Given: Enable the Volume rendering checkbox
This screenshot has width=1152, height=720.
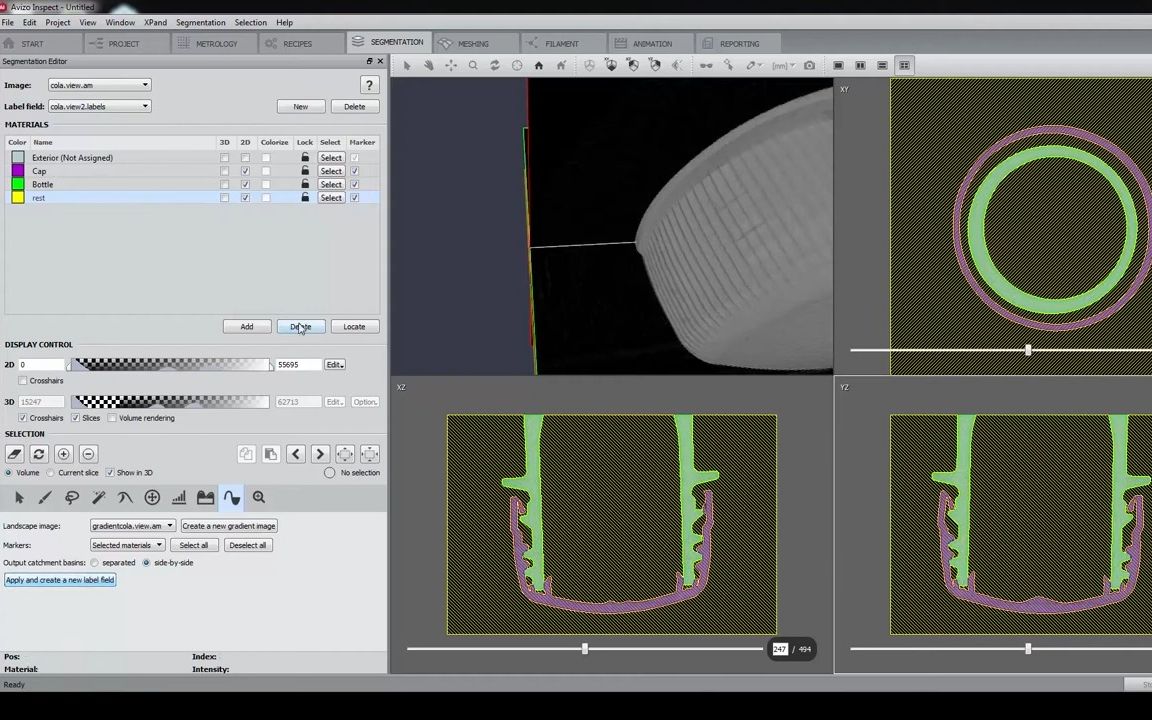Looking at the screenshot, I should point(112,418).
